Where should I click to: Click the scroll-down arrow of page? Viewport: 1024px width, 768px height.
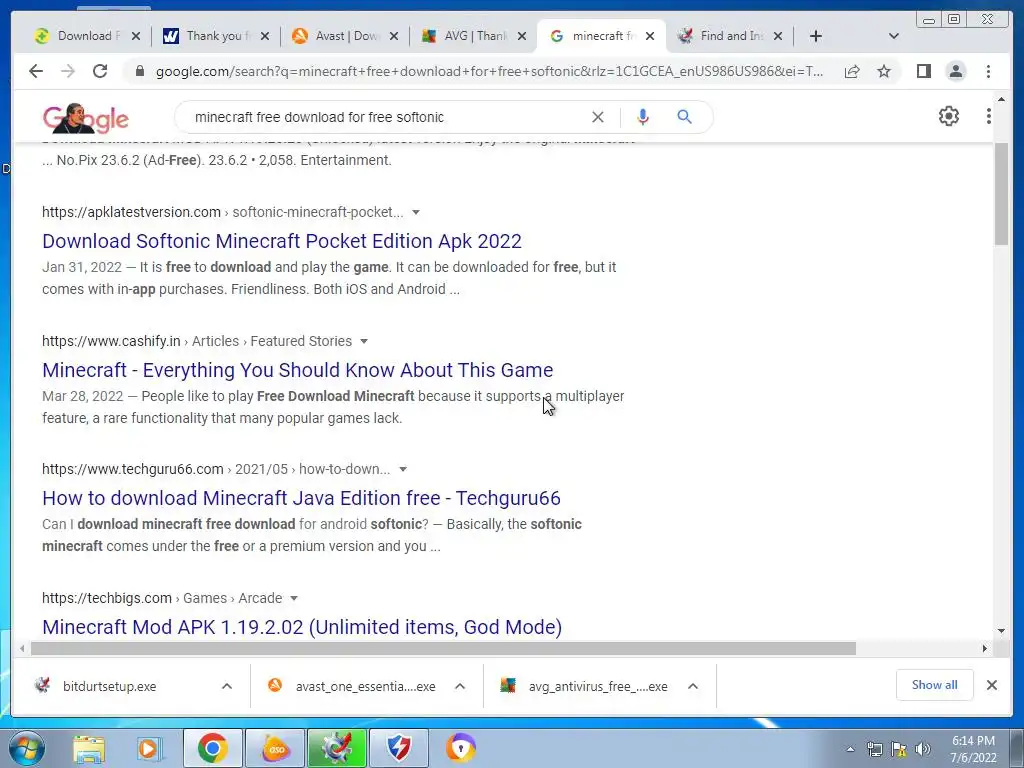[1001, 631]
